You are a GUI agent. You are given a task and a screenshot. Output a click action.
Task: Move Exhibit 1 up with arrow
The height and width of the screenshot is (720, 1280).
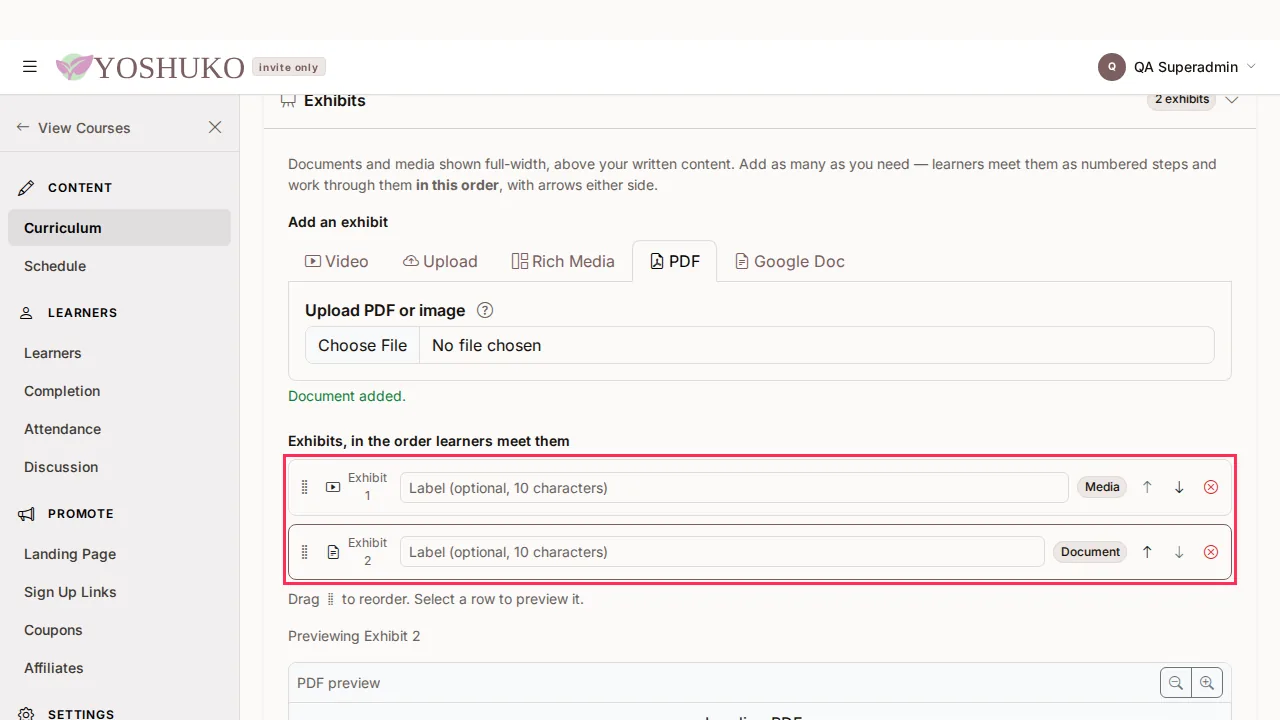[1147, 487]
